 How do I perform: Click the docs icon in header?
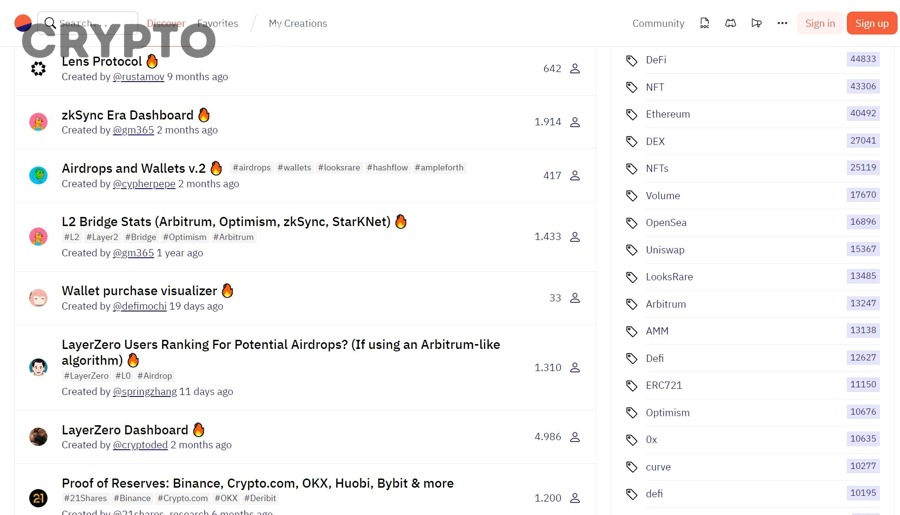tap(704, 23)
